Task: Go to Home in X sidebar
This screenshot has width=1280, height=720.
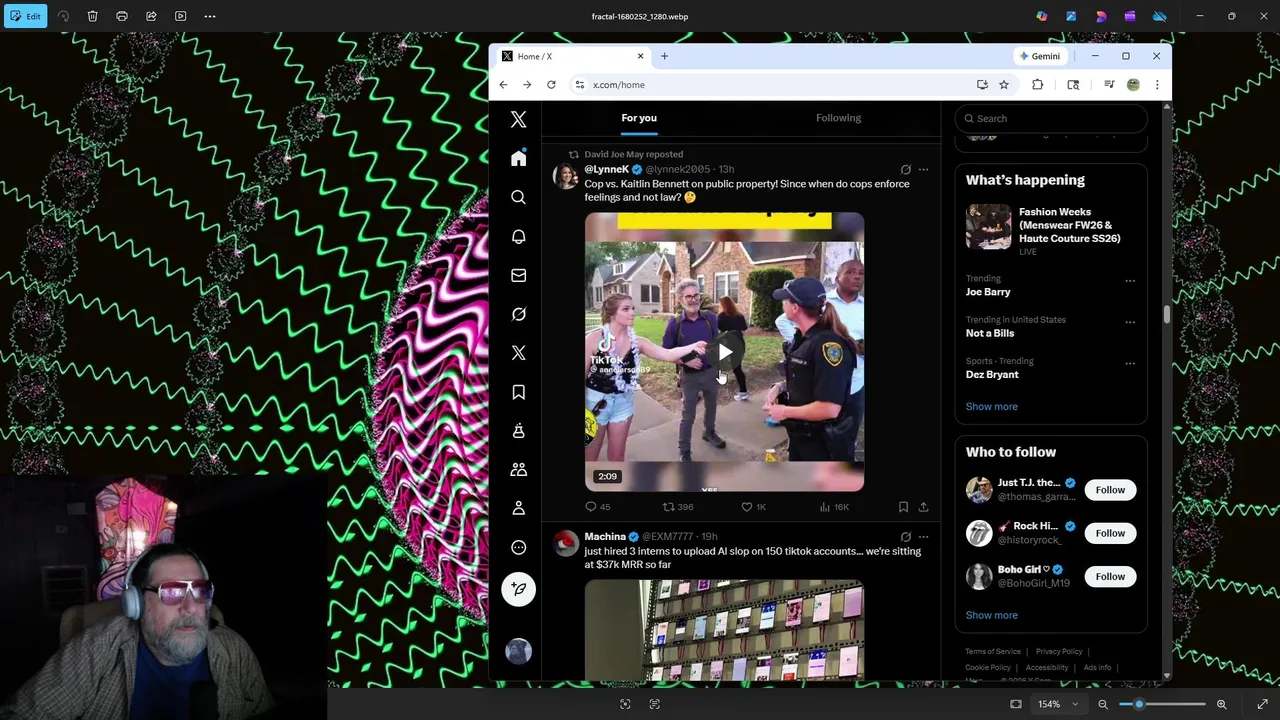Action: [x=518, y=159]
